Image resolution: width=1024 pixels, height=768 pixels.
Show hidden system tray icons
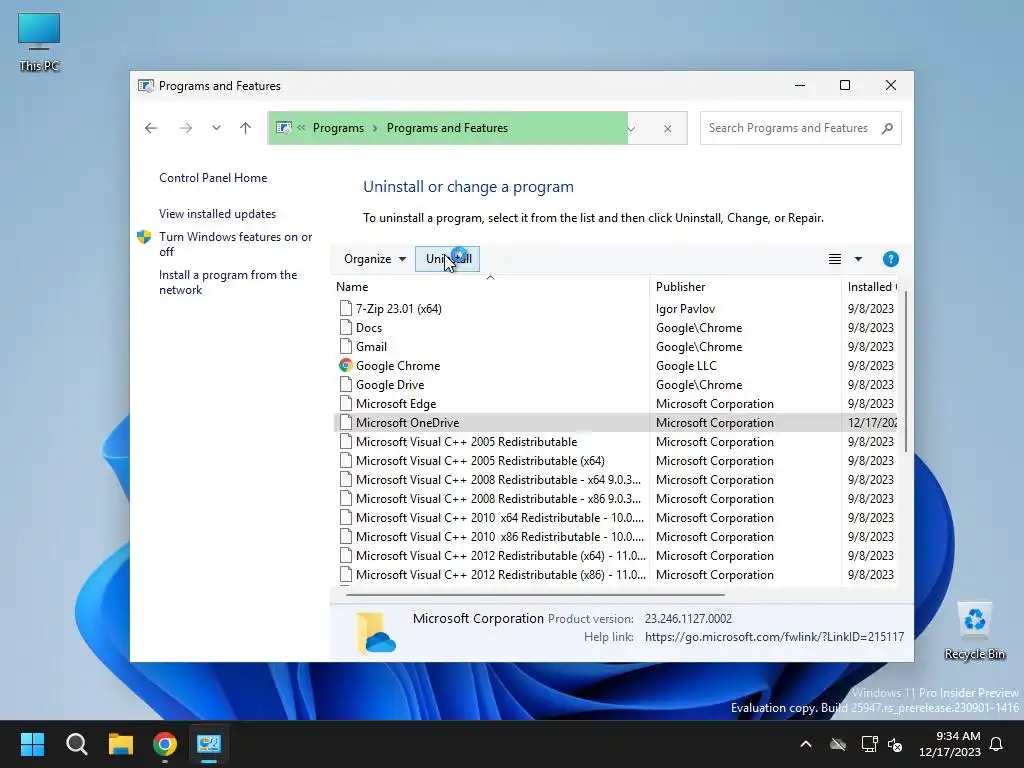point(806,744)
